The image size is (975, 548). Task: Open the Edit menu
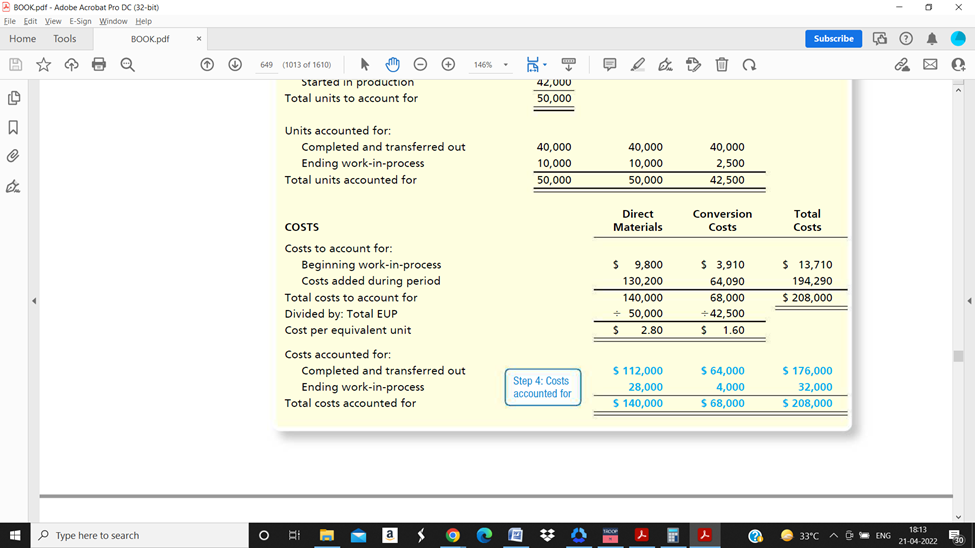(30, 21)
